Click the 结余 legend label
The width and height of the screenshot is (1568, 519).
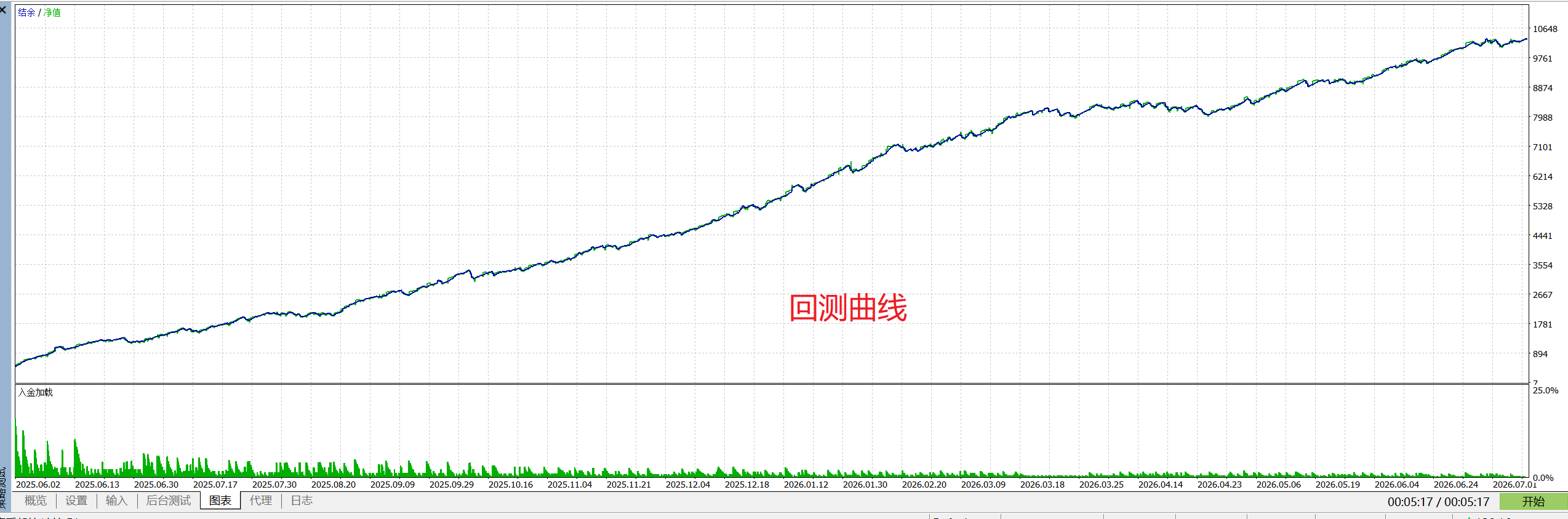pyautogui.click(x=26, y=12)
